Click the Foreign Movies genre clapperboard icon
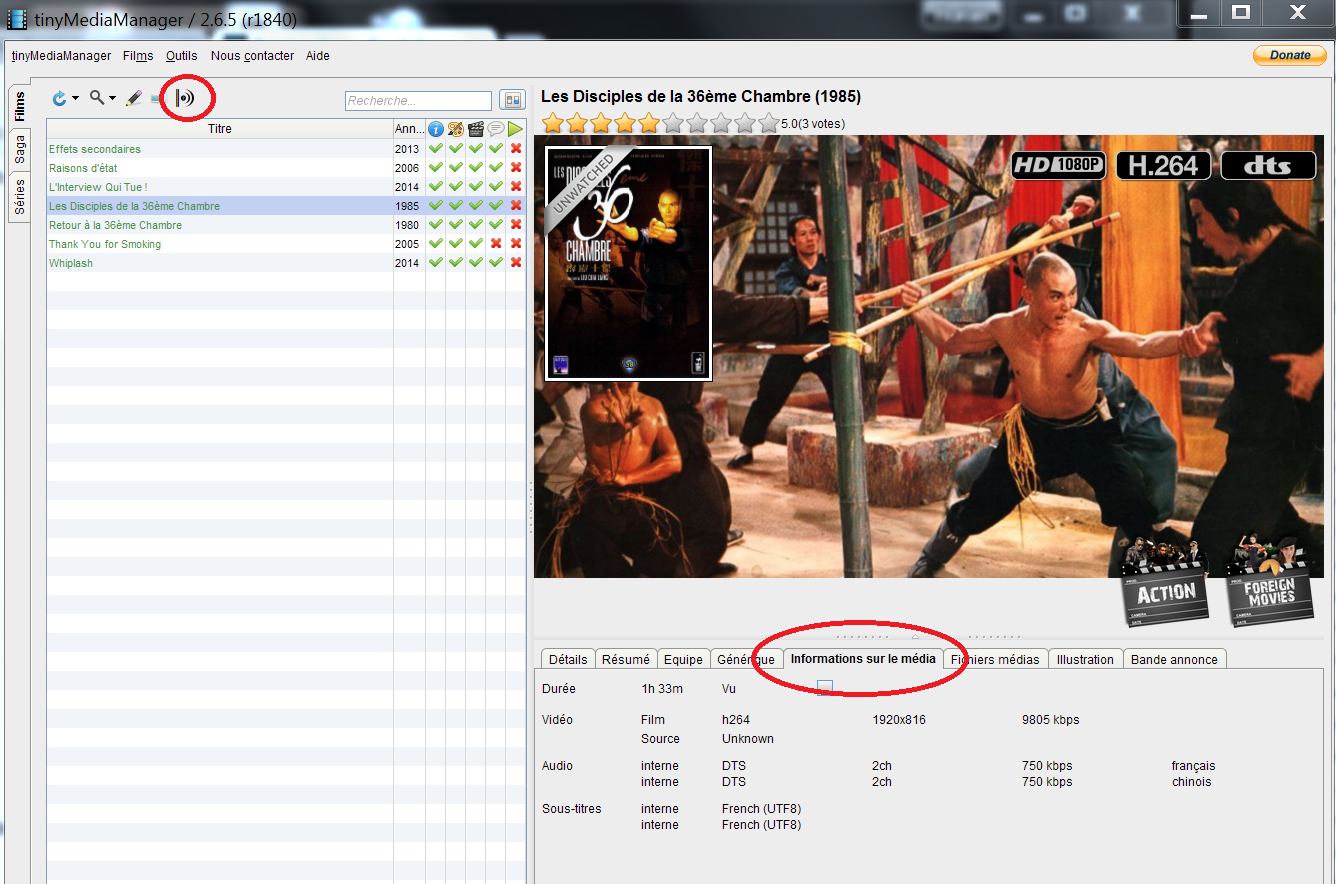1336x884 pixels. (1268, 581)
